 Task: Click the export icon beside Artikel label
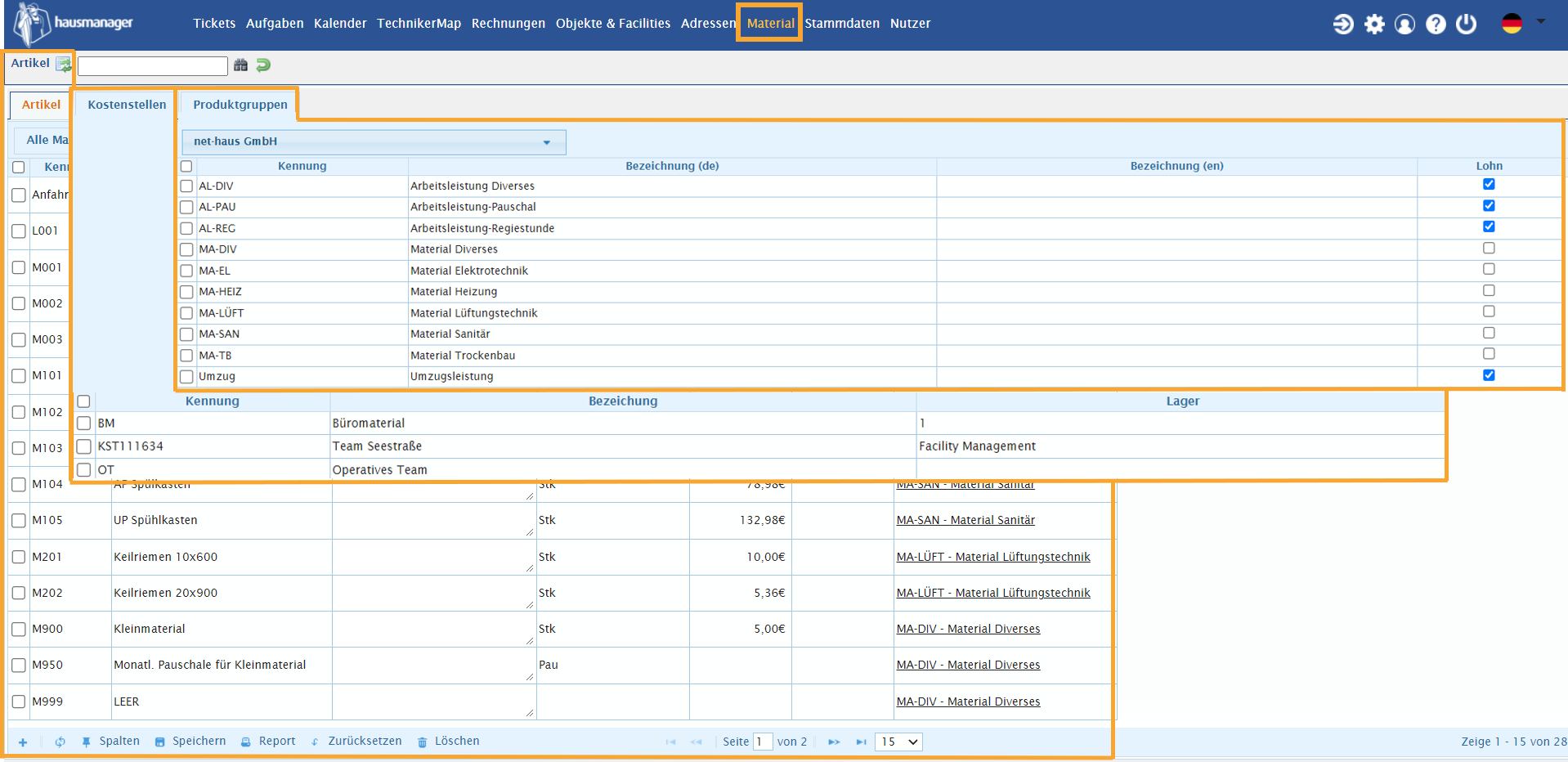coord(63,65)
